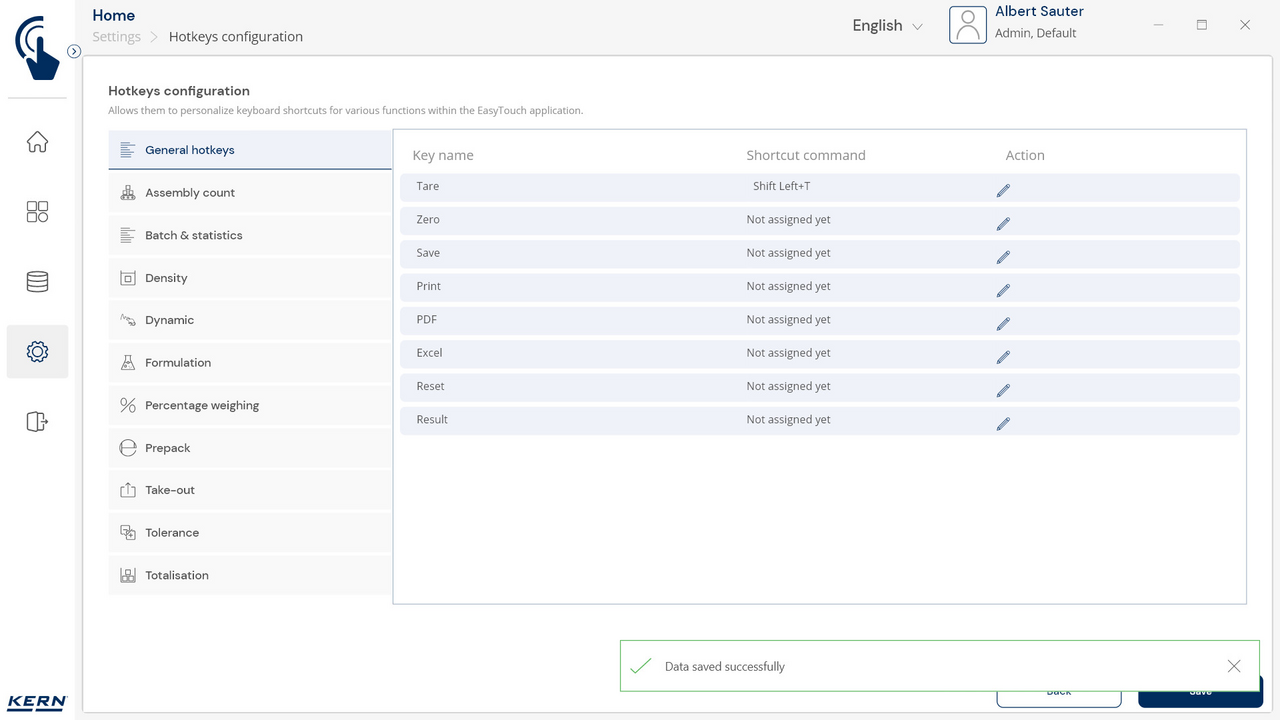Open the English language dropdown

[887, 26]
